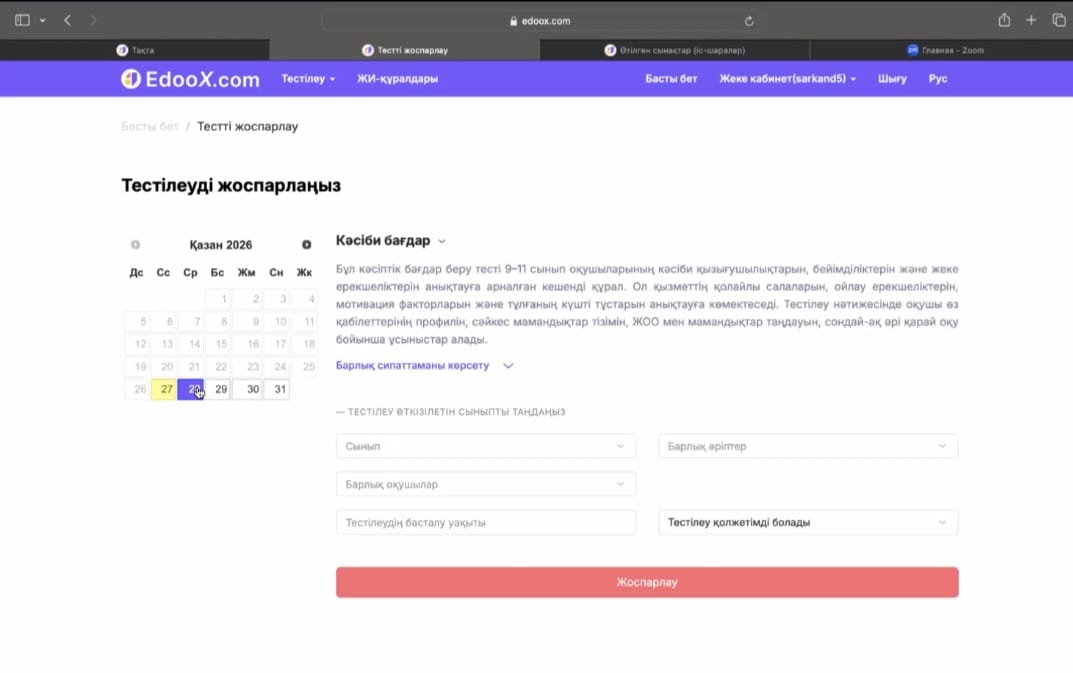1073x673 pixels.
Task: Open the Safari share icon
Action: coord(1004,20)
